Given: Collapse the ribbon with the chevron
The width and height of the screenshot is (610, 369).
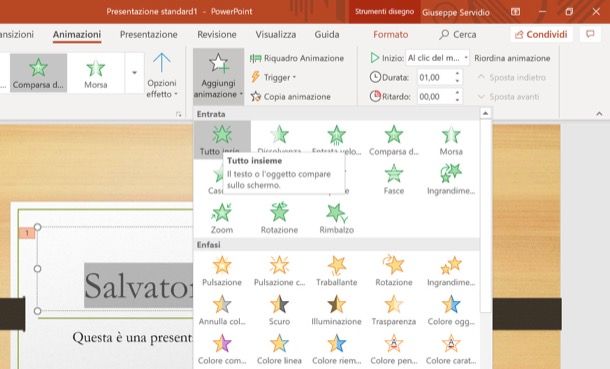Looking at the screenshot, I should tap(599, 114).
